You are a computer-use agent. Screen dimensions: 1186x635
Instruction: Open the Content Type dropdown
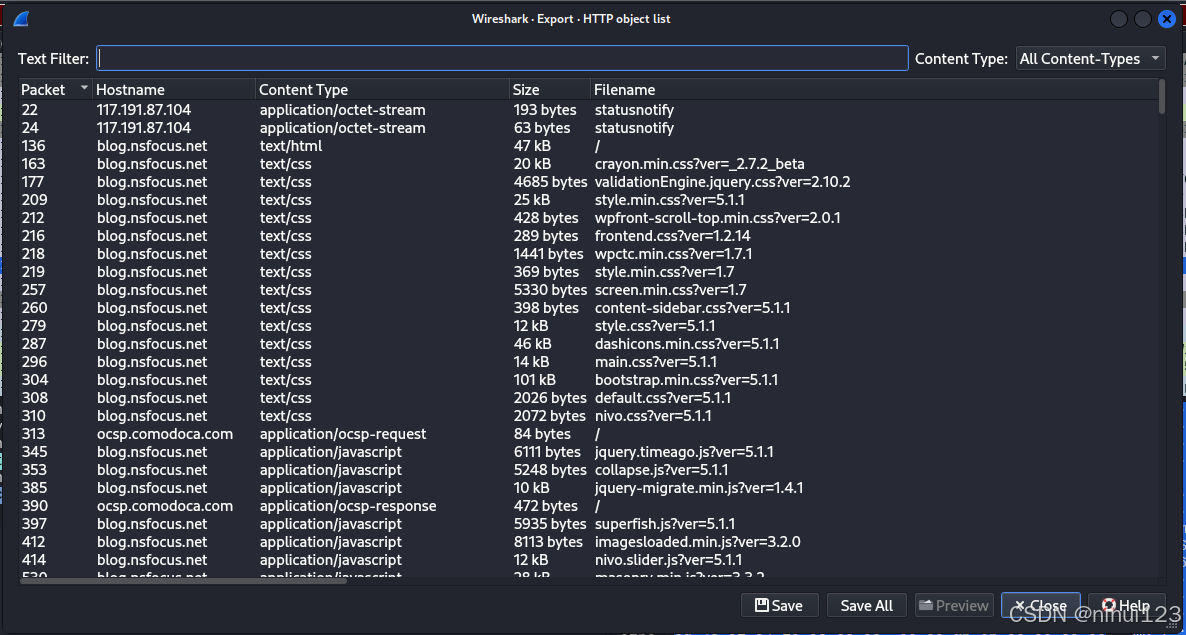coord(1090,58)
